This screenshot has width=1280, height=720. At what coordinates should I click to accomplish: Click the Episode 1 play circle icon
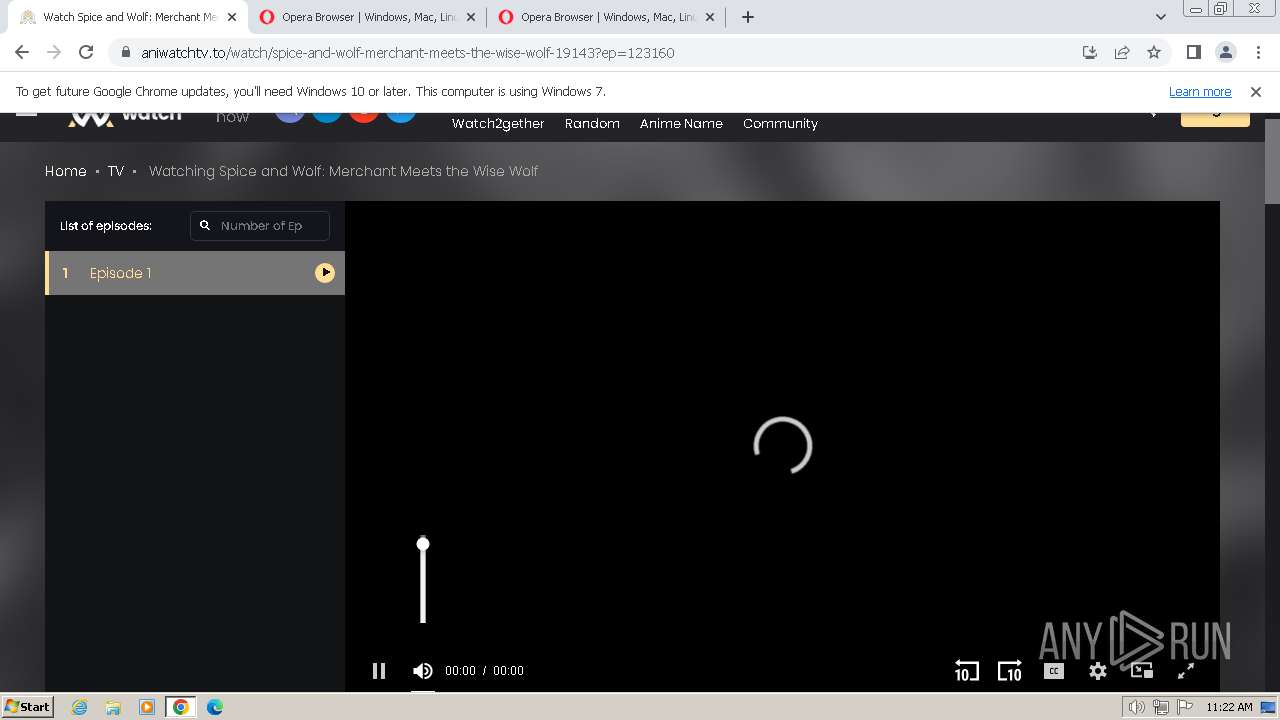pos(325,273)
